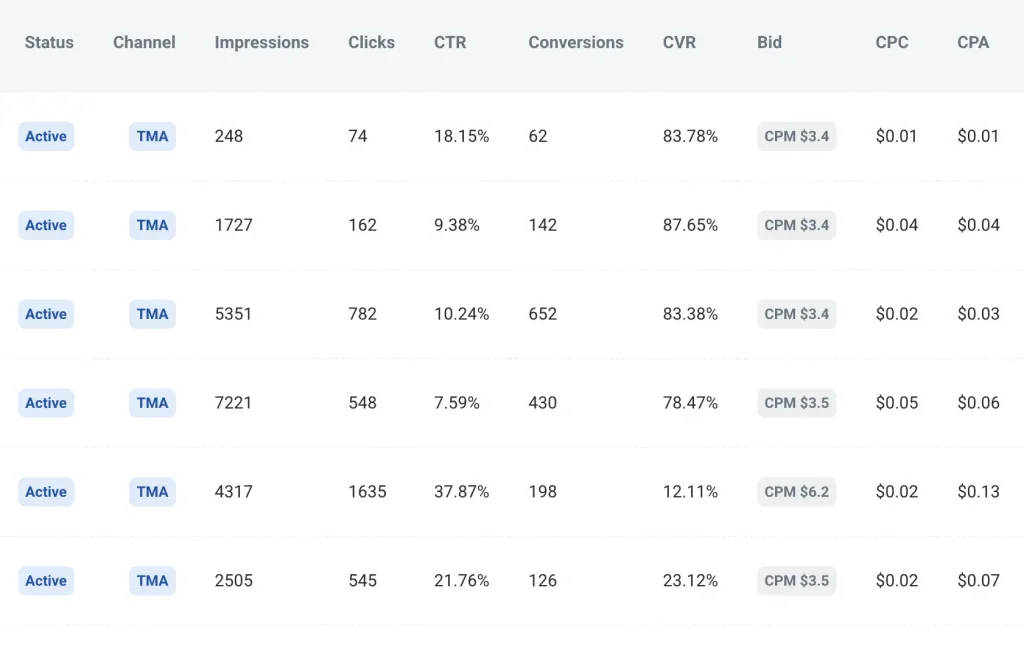This screenshot has width=1024, height=649.
Task: Select the Channel column header
Action: [x=144, y=42]
